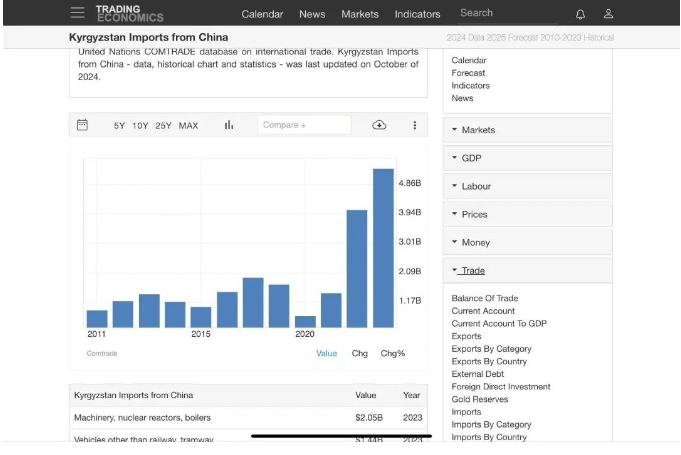Open Indicators in top navigation
The image size is (681, 455).
[417, 14]
